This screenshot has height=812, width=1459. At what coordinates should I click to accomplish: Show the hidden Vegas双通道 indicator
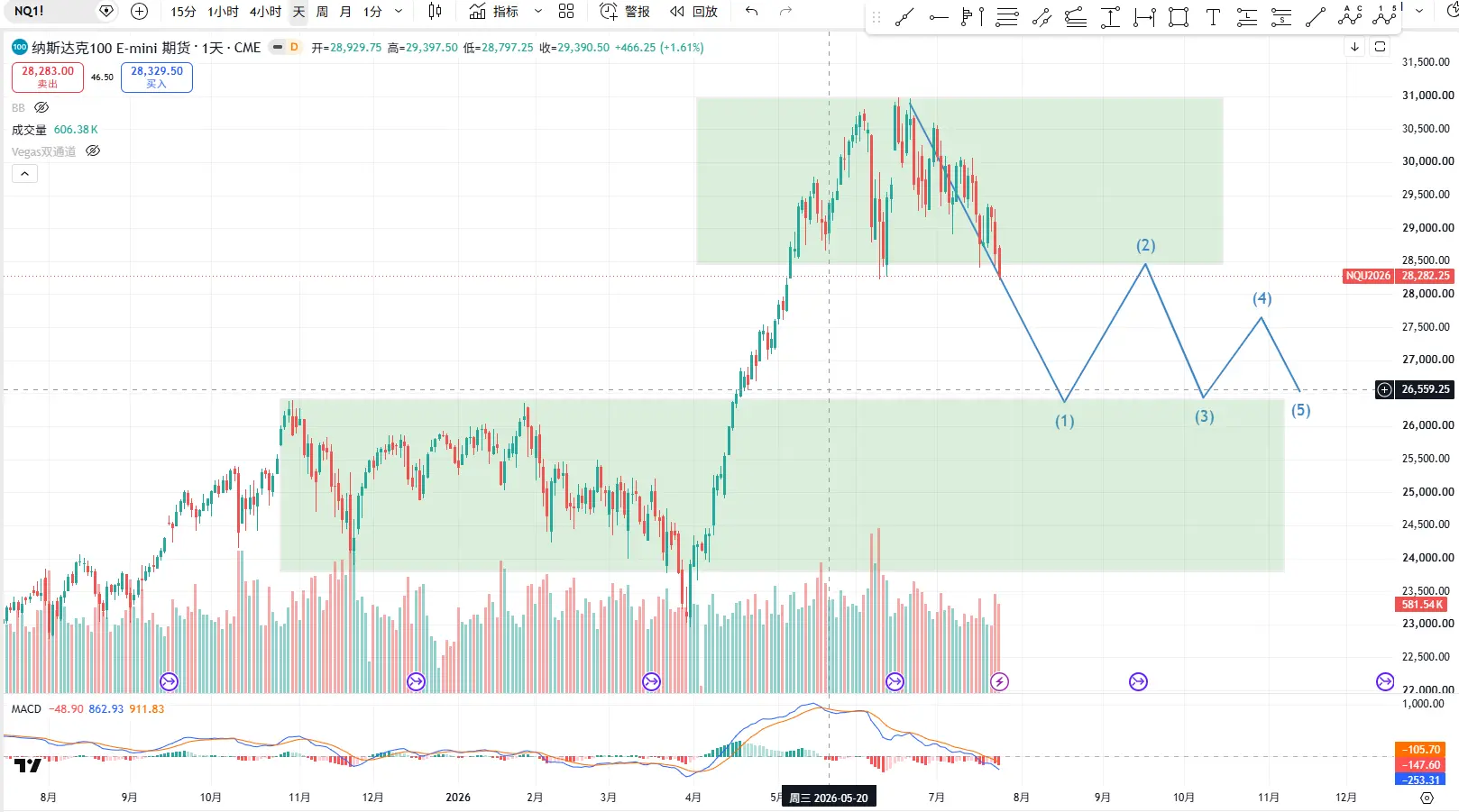coord(93,151)
